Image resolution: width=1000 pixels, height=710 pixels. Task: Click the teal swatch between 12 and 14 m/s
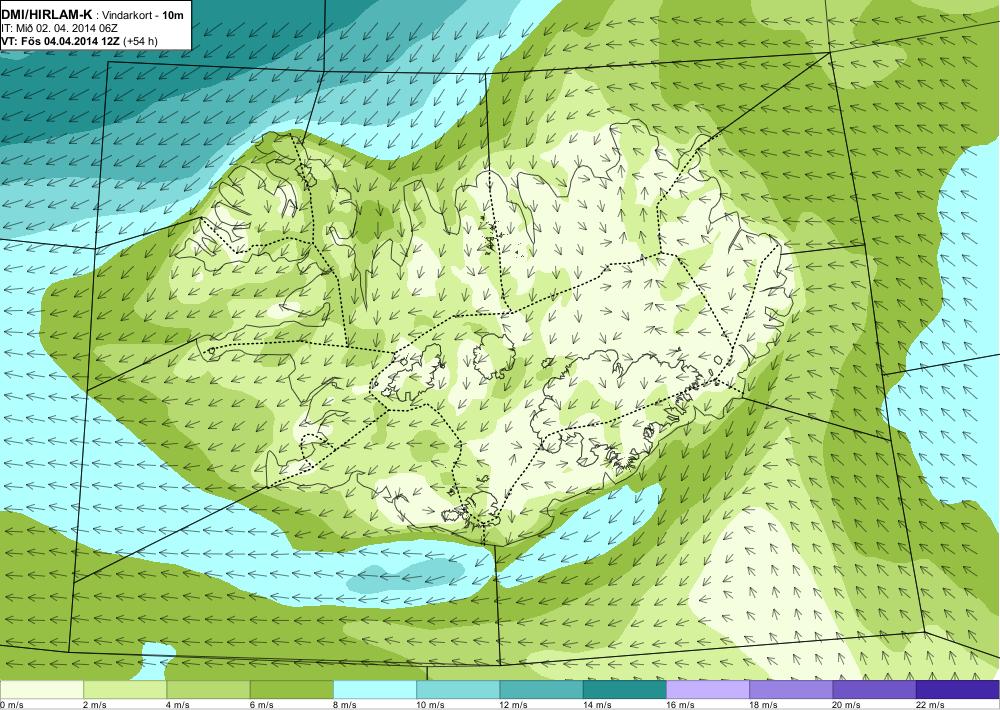541,690
